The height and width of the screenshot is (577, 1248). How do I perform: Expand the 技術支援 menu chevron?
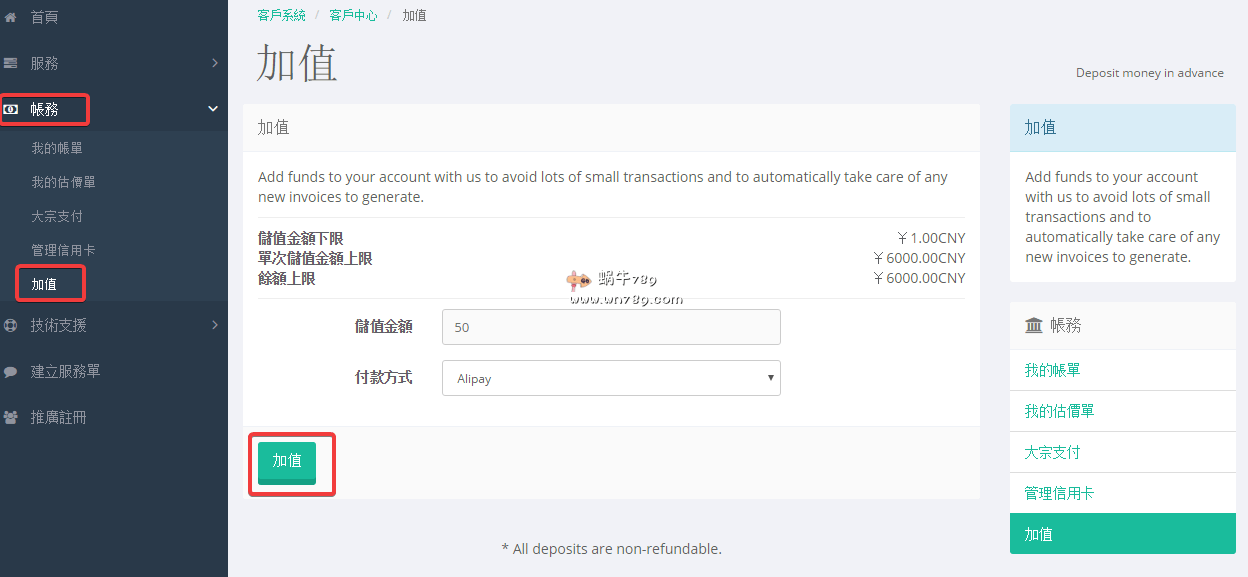point(214,325)
